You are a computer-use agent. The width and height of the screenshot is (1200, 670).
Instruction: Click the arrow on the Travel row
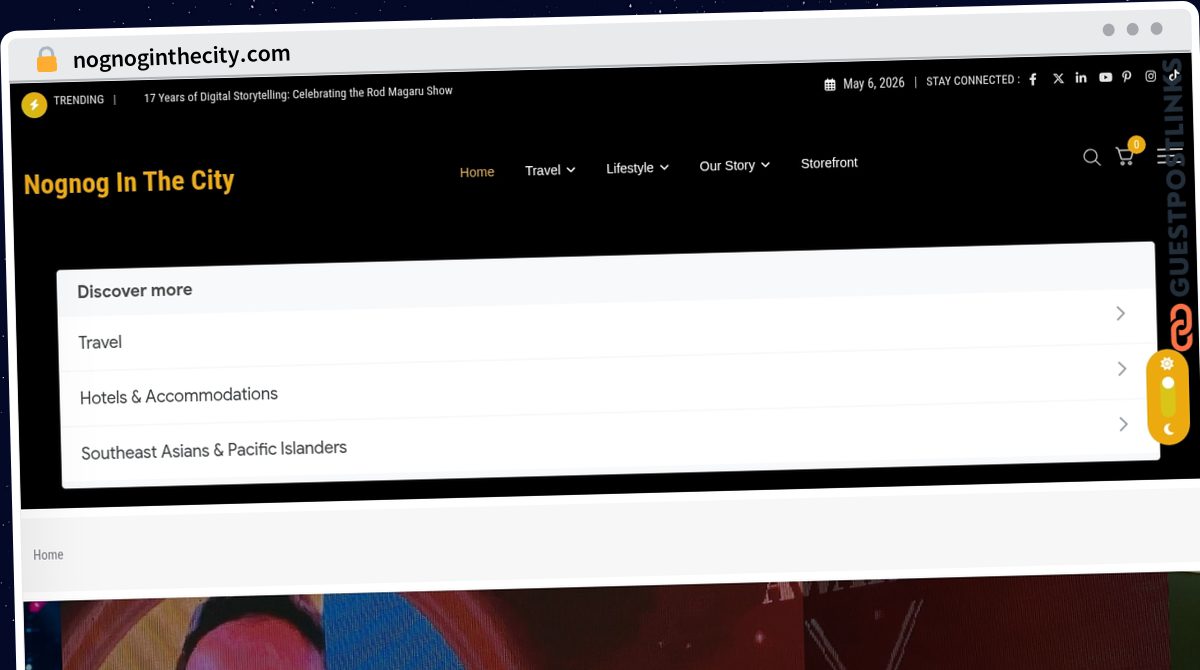[x=1120, y=313]
